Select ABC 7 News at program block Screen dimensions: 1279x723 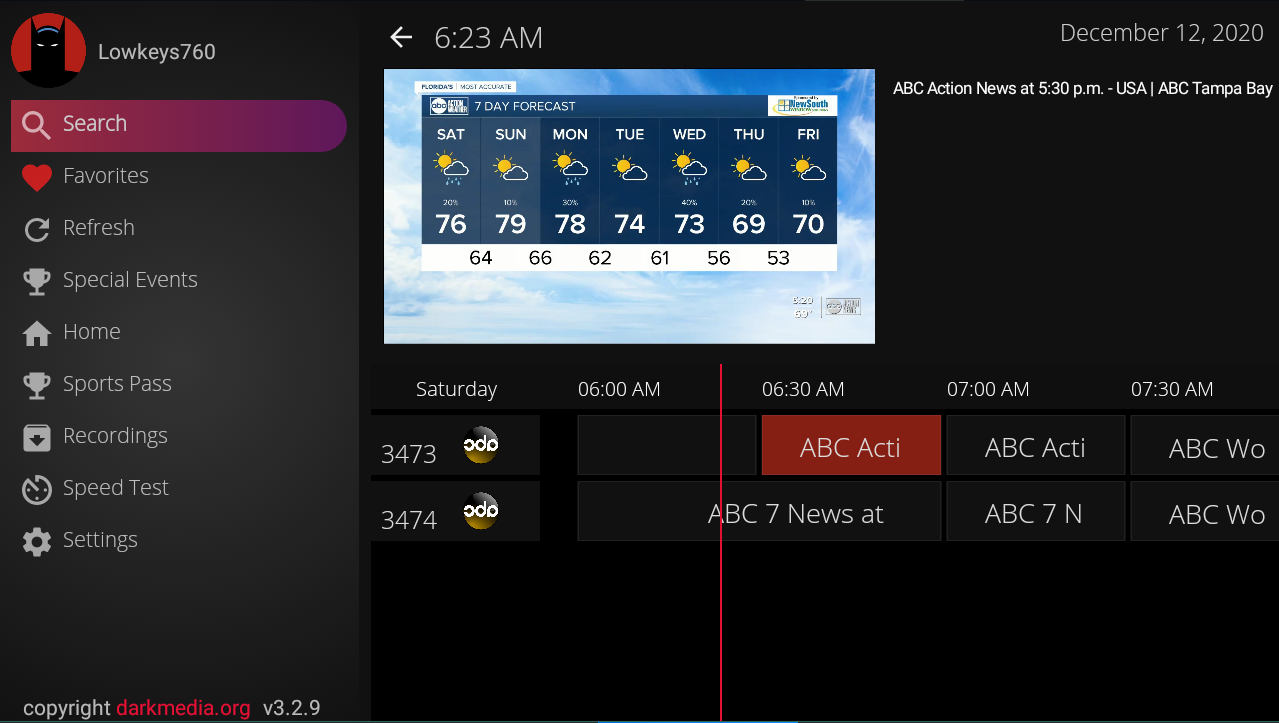pyautogui.click(x=760, y=512)
